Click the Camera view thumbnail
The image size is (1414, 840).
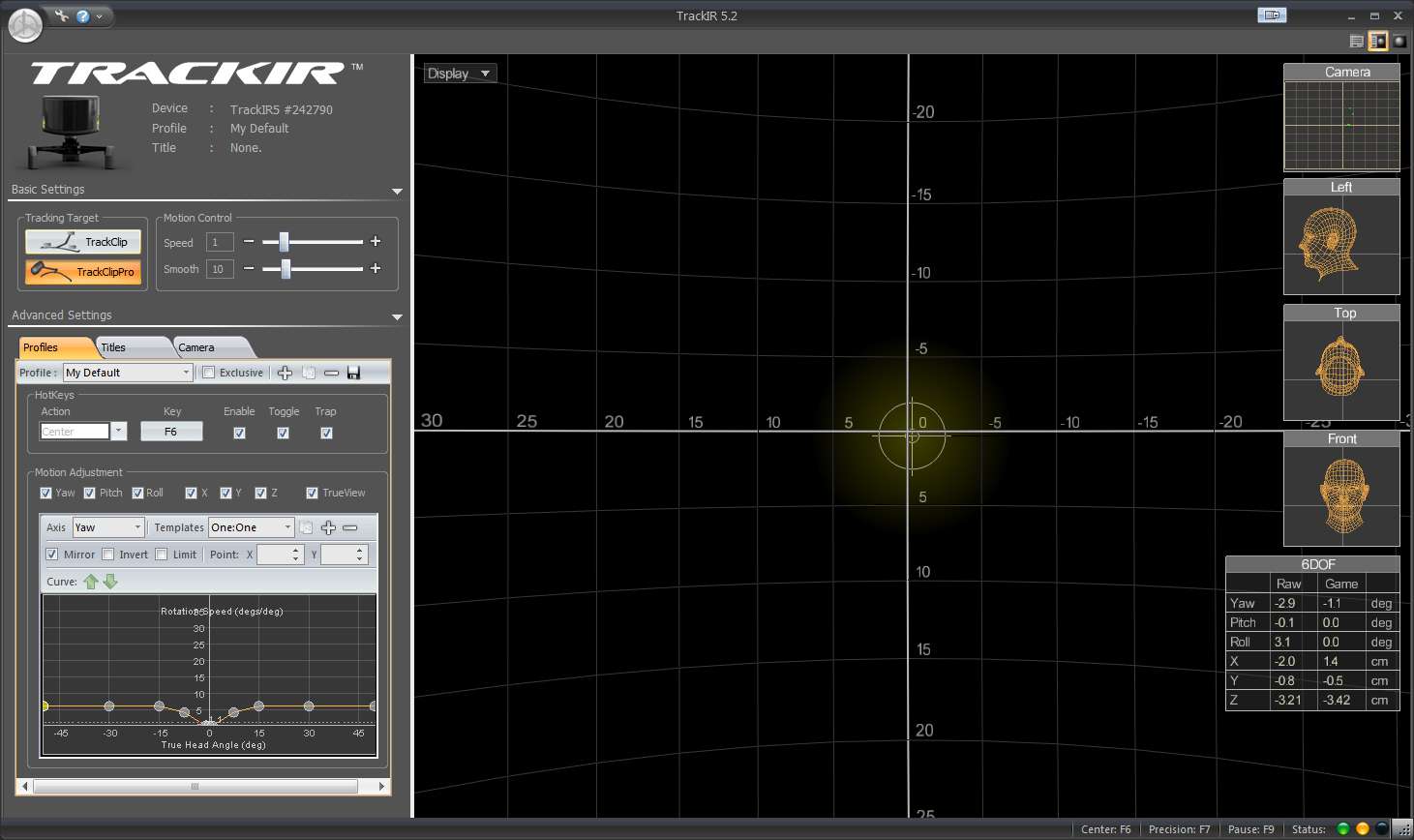coord(1341,118)
